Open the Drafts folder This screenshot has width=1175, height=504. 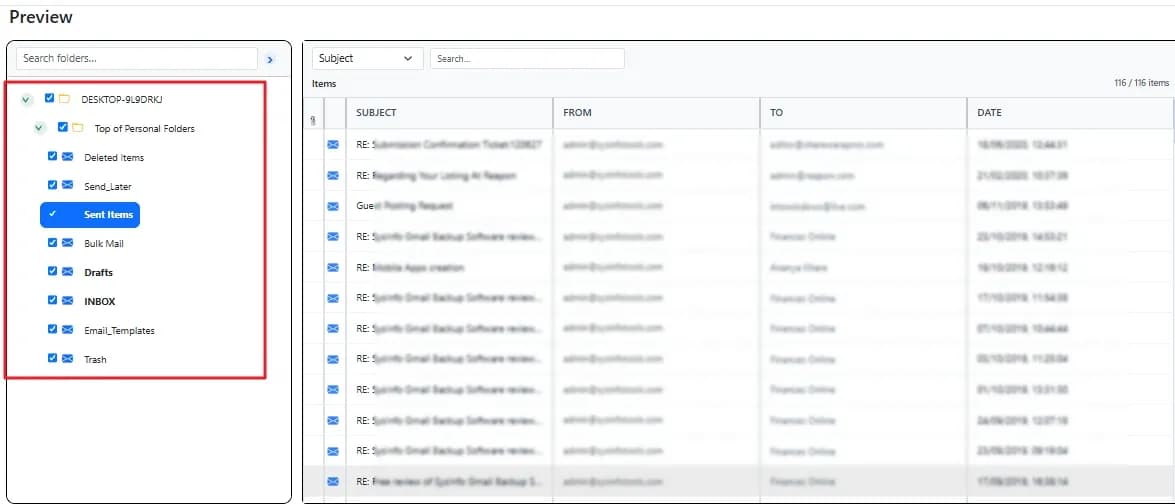(98, 273)
